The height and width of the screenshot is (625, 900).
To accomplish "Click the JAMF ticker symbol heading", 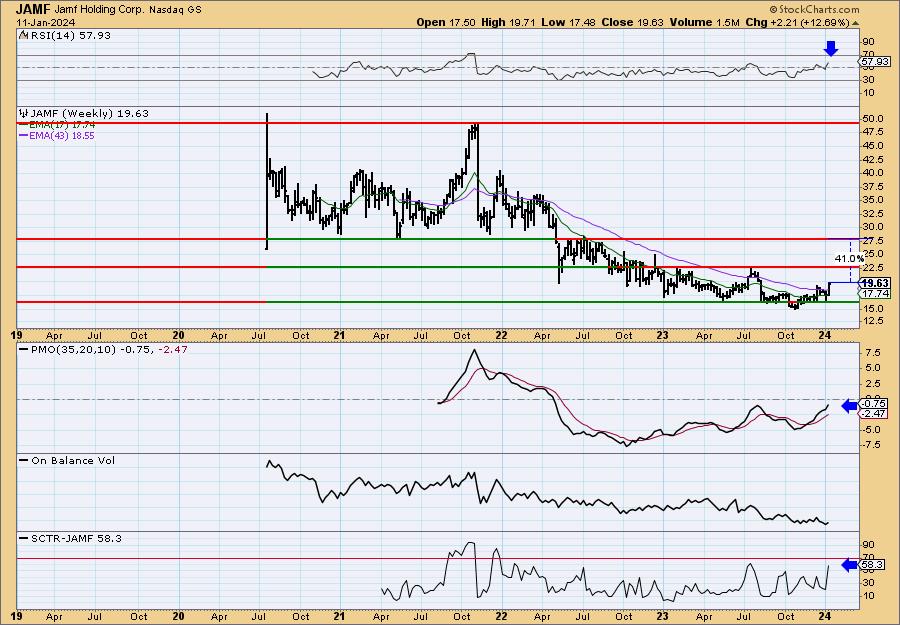I will (32, 9).
